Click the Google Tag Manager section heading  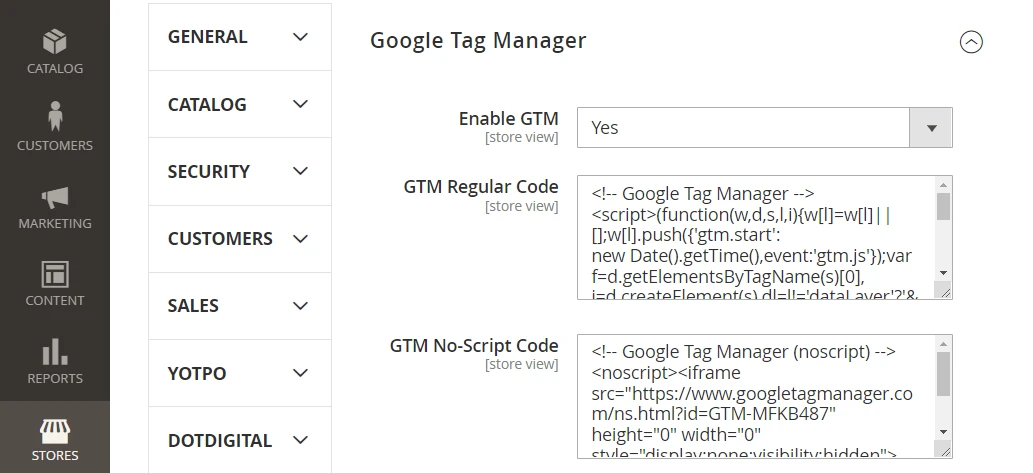tap(478, 41)
